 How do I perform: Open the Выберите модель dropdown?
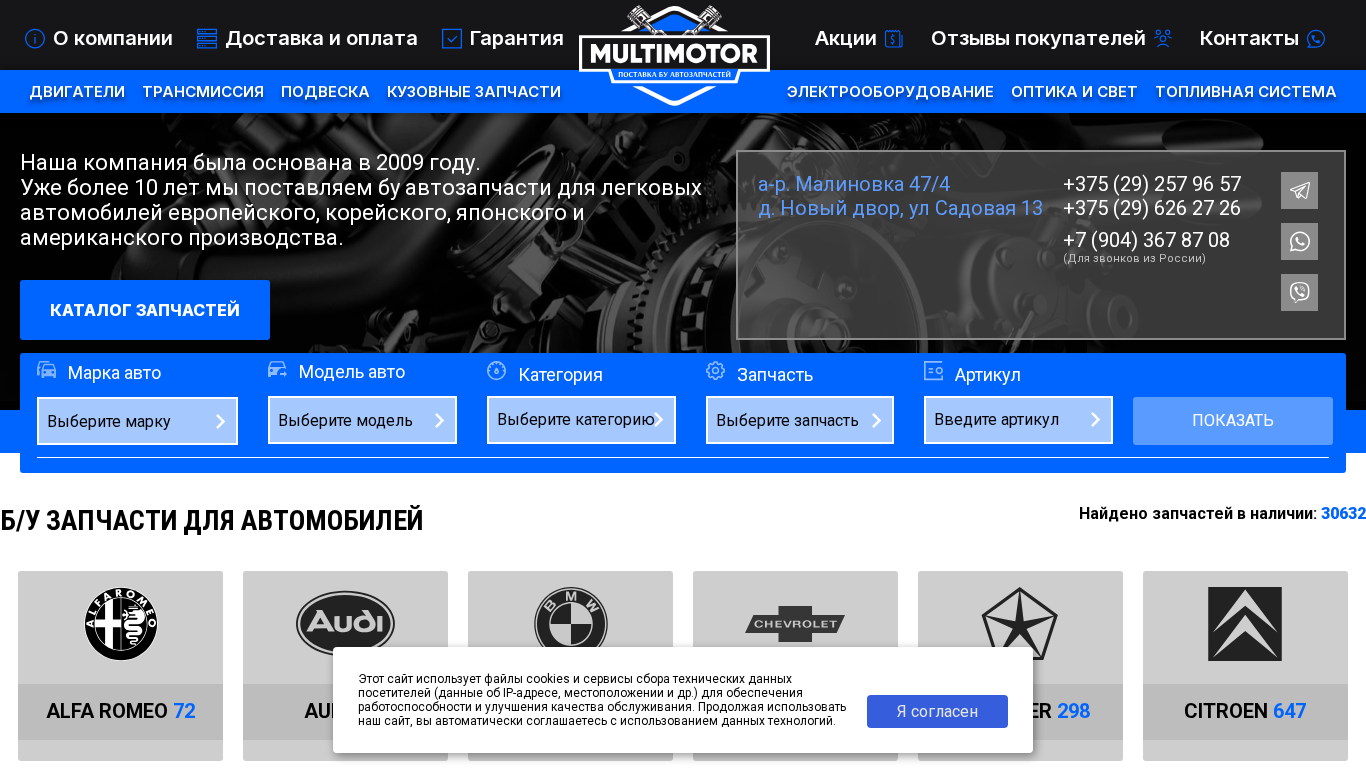click(x=362, y=420)
